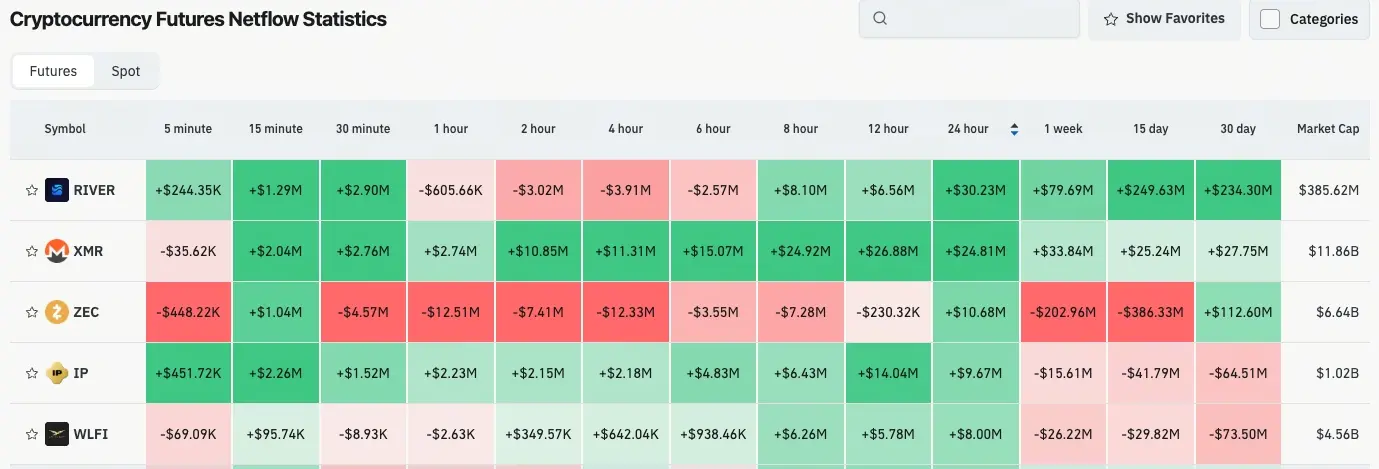This screenshot has width=1379, height=469.
Task: Select the -$64.51M cell
Action: pyautogui.click(x=1238, y=373)
